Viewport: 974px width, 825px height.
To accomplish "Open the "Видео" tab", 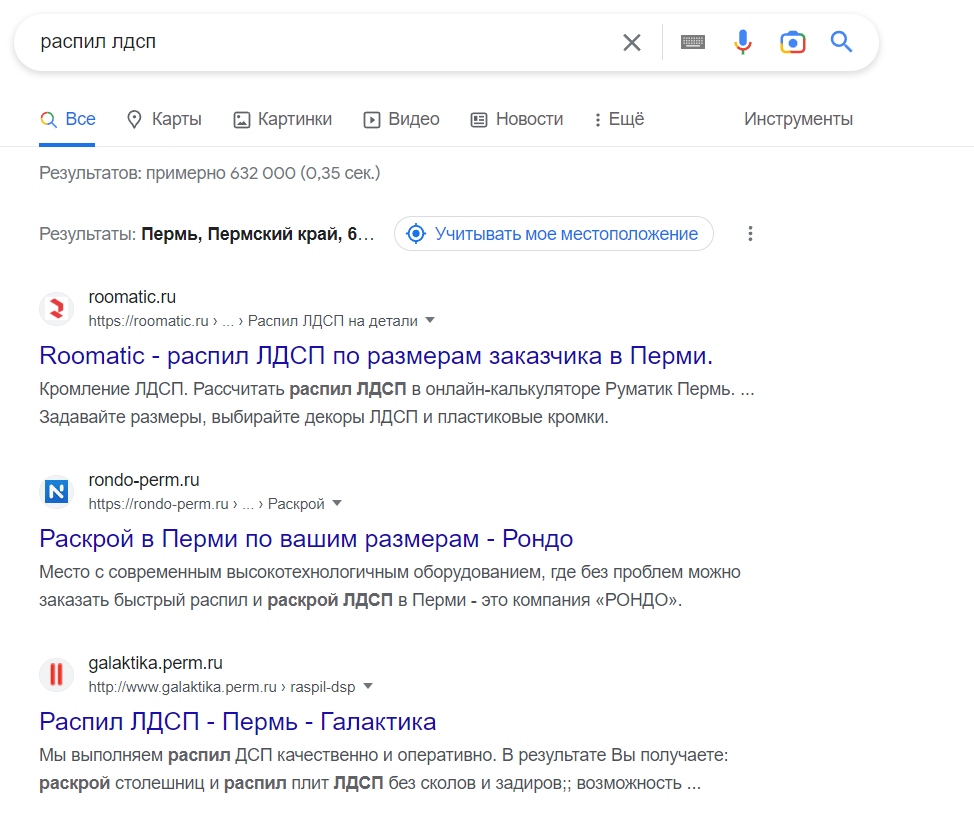I will pyautogui.click(x=401, y=119).
